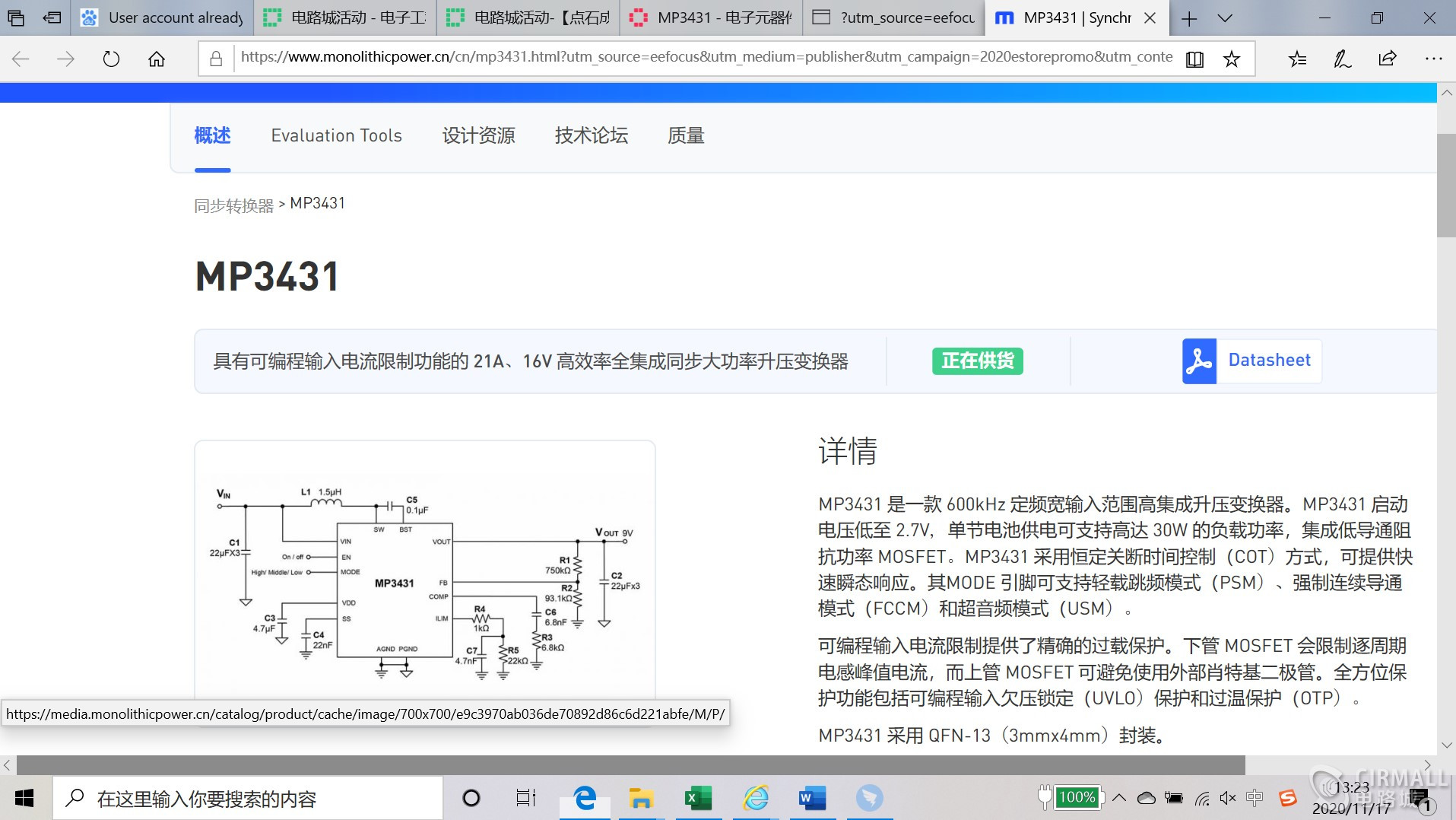Open the Settings and more menu

1433,59
